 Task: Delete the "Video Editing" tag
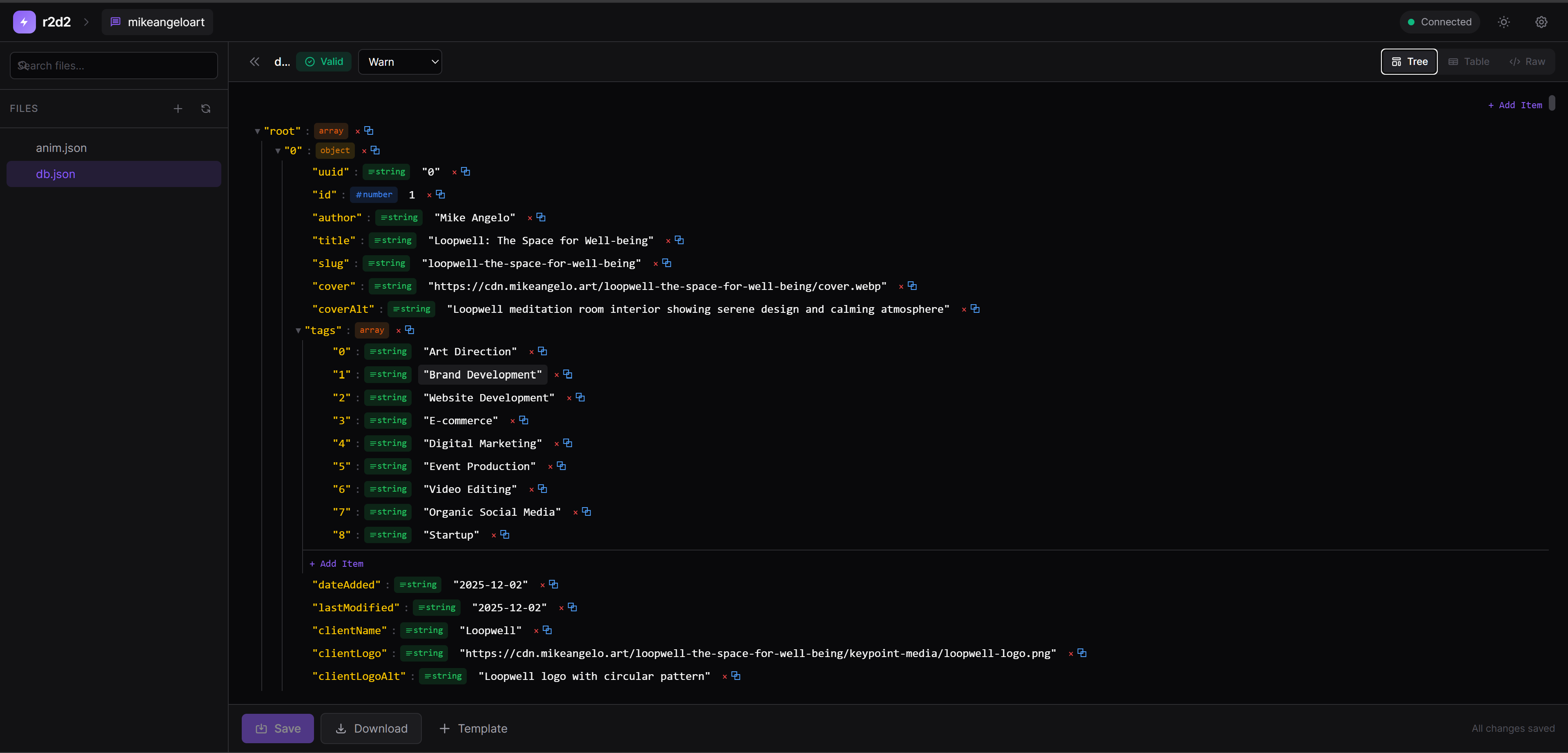coord(531,490)
